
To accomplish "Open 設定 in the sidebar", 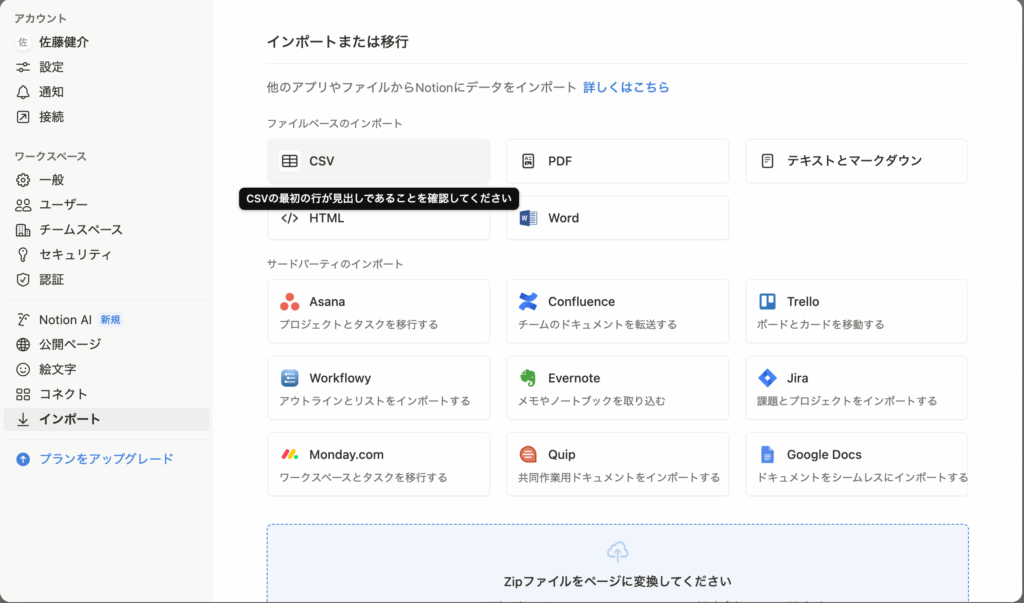I will [51, 67].
